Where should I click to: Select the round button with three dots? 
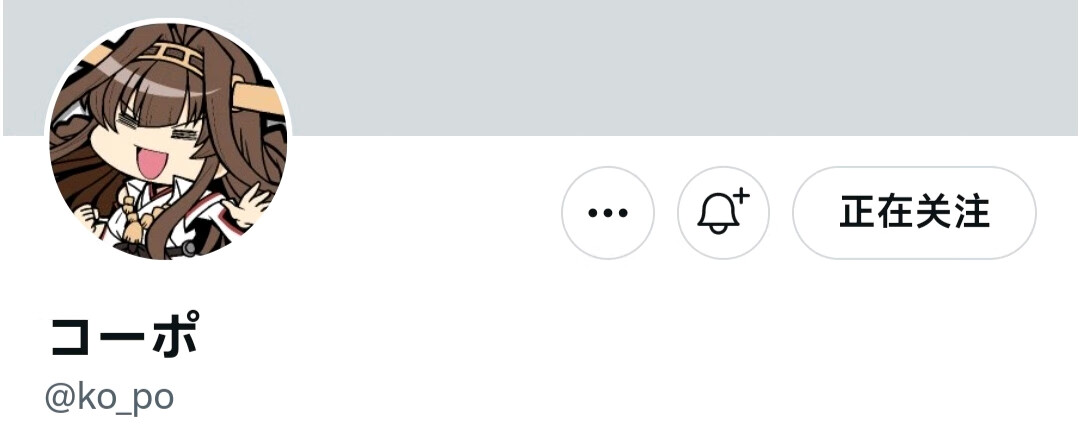(x=608, y=213)
